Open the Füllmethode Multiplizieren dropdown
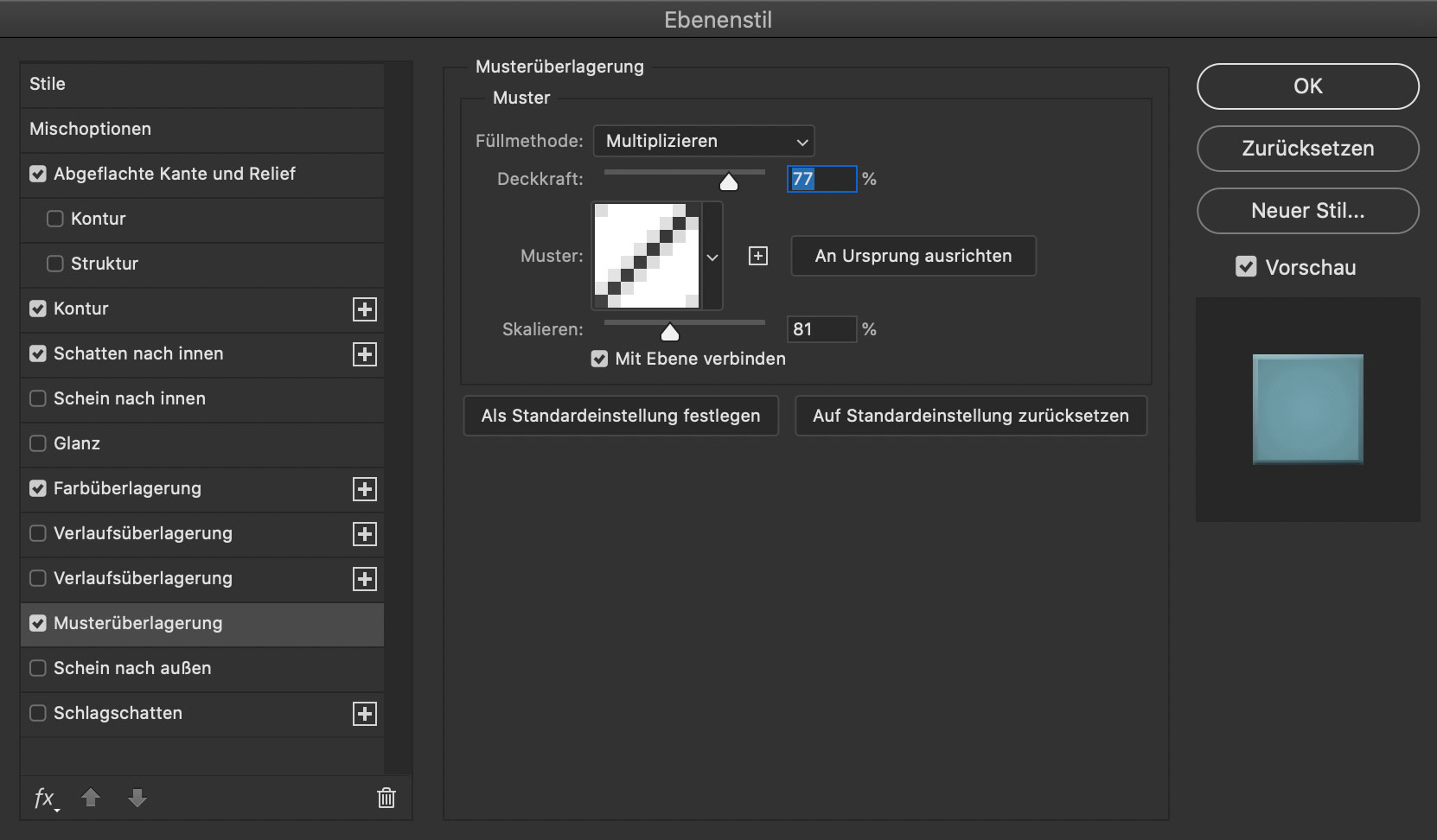Viewport: 1437px width, 840px height. point(704,141)
